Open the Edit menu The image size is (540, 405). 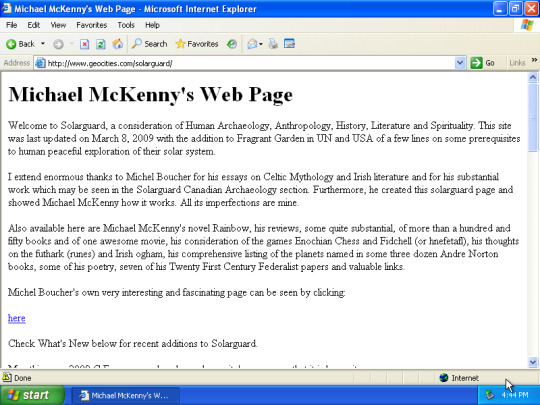pyautogui.click(x=33, y=25)
